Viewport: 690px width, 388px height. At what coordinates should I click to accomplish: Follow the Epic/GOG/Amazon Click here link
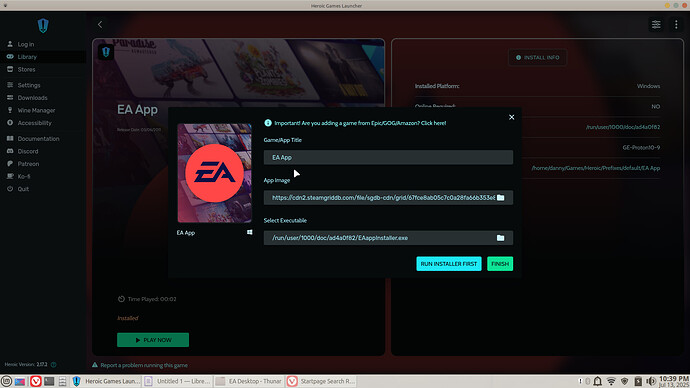[433, 123]
